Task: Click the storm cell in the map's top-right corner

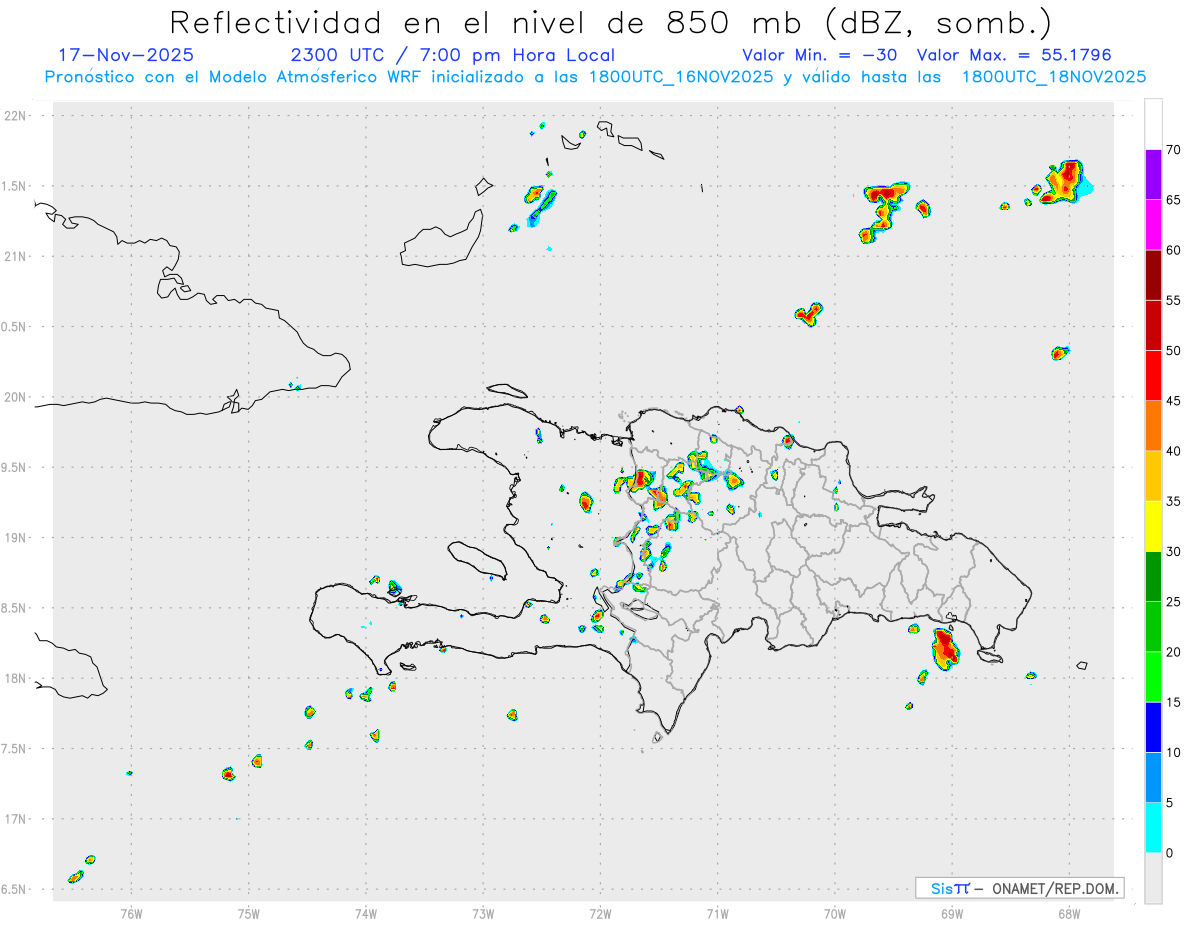Action: 1065,182
